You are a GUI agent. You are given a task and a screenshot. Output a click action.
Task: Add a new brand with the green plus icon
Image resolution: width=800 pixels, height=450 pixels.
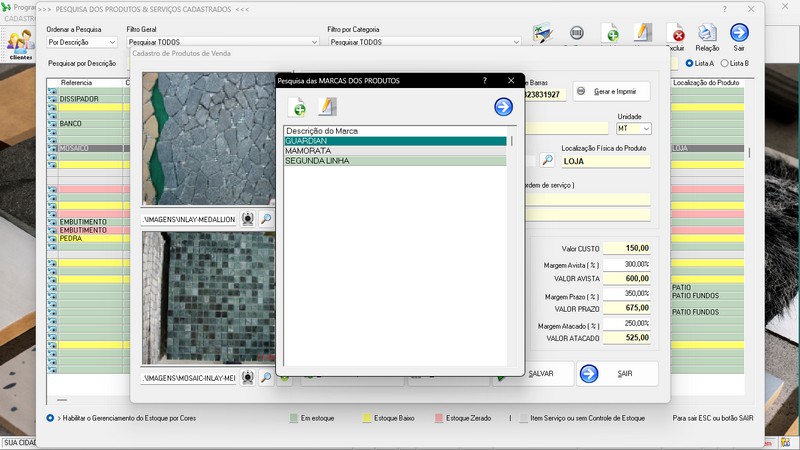298,107
